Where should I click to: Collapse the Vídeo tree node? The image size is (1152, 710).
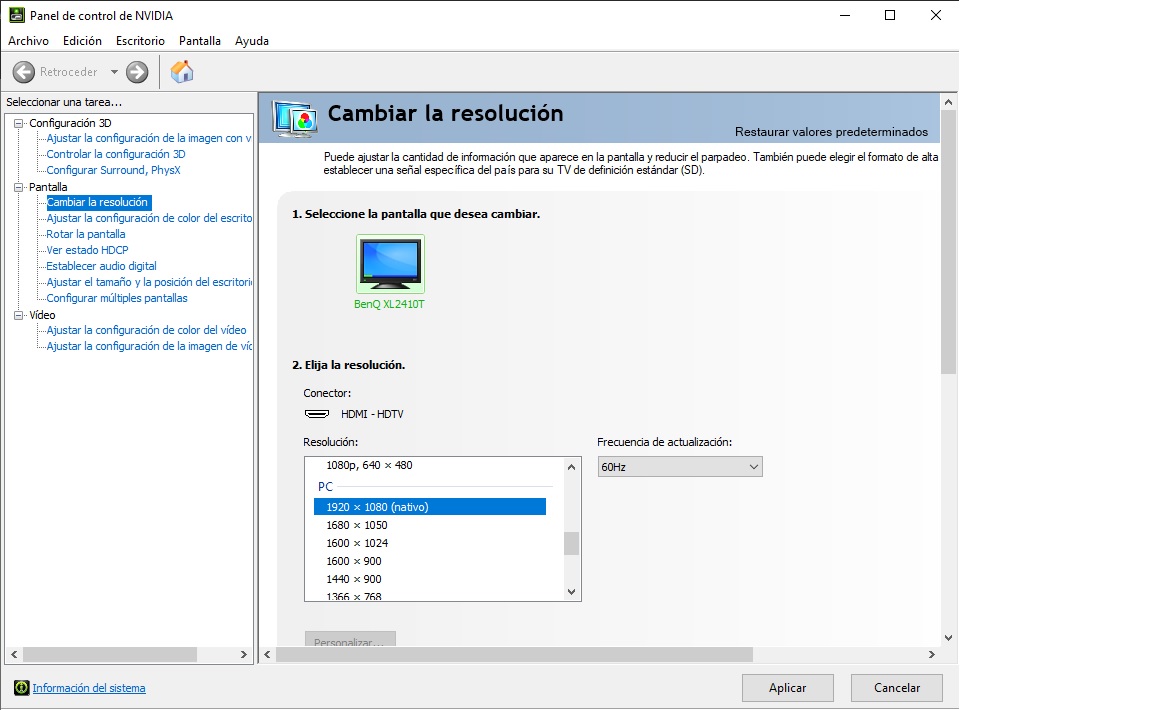click(x=19, y=315)
